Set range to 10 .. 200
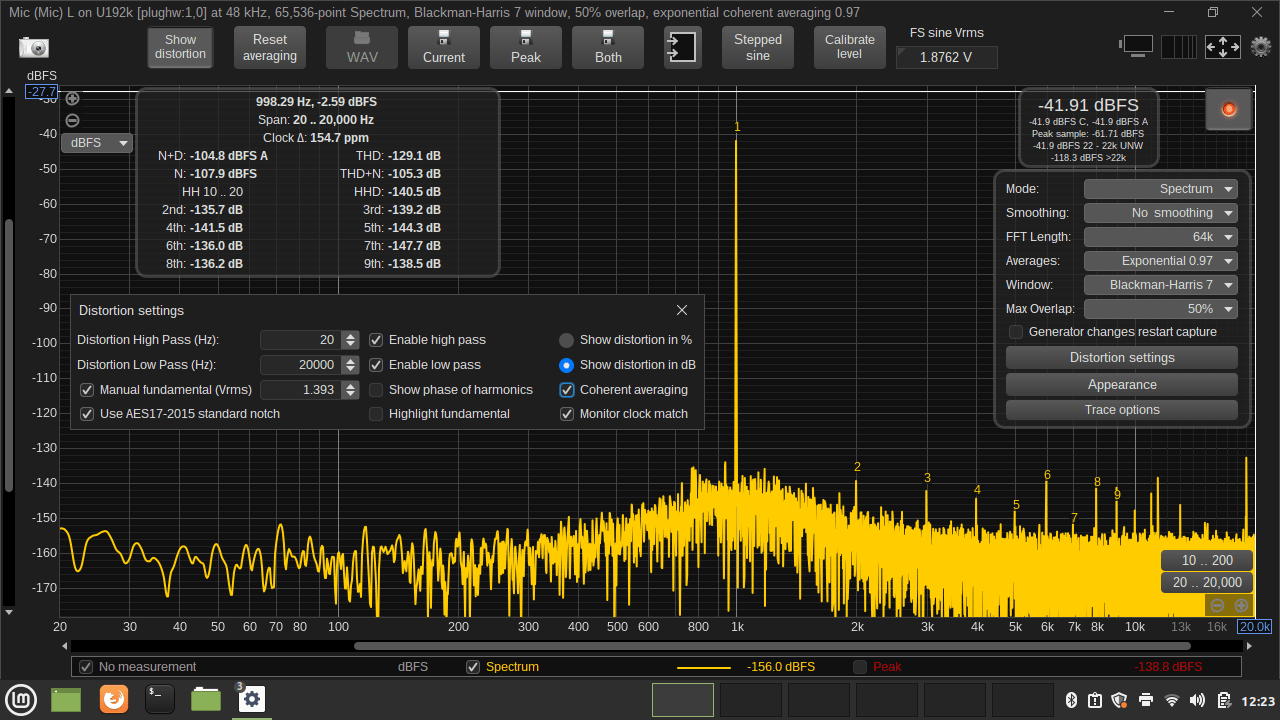Viewport: 1280px width, 720px height. [x=1207, y=561]
